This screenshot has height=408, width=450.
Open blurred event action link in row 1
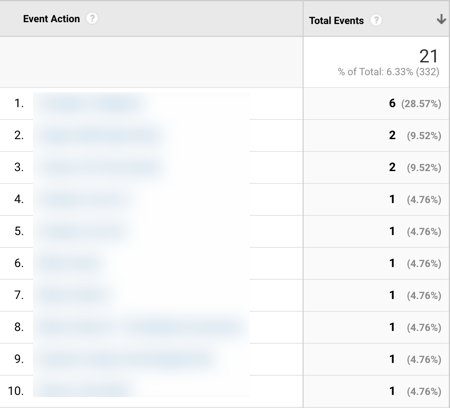coord(89,103)
